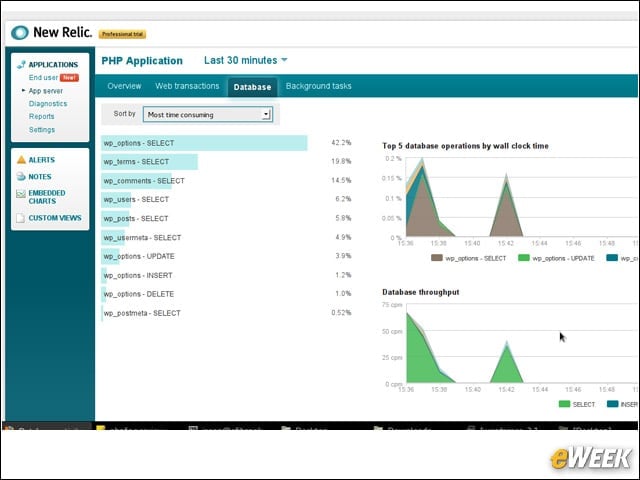Switch to the Overview tab
Image resolution: width=640 pixels, height=480 pixels.
click(x=124, y=86)
